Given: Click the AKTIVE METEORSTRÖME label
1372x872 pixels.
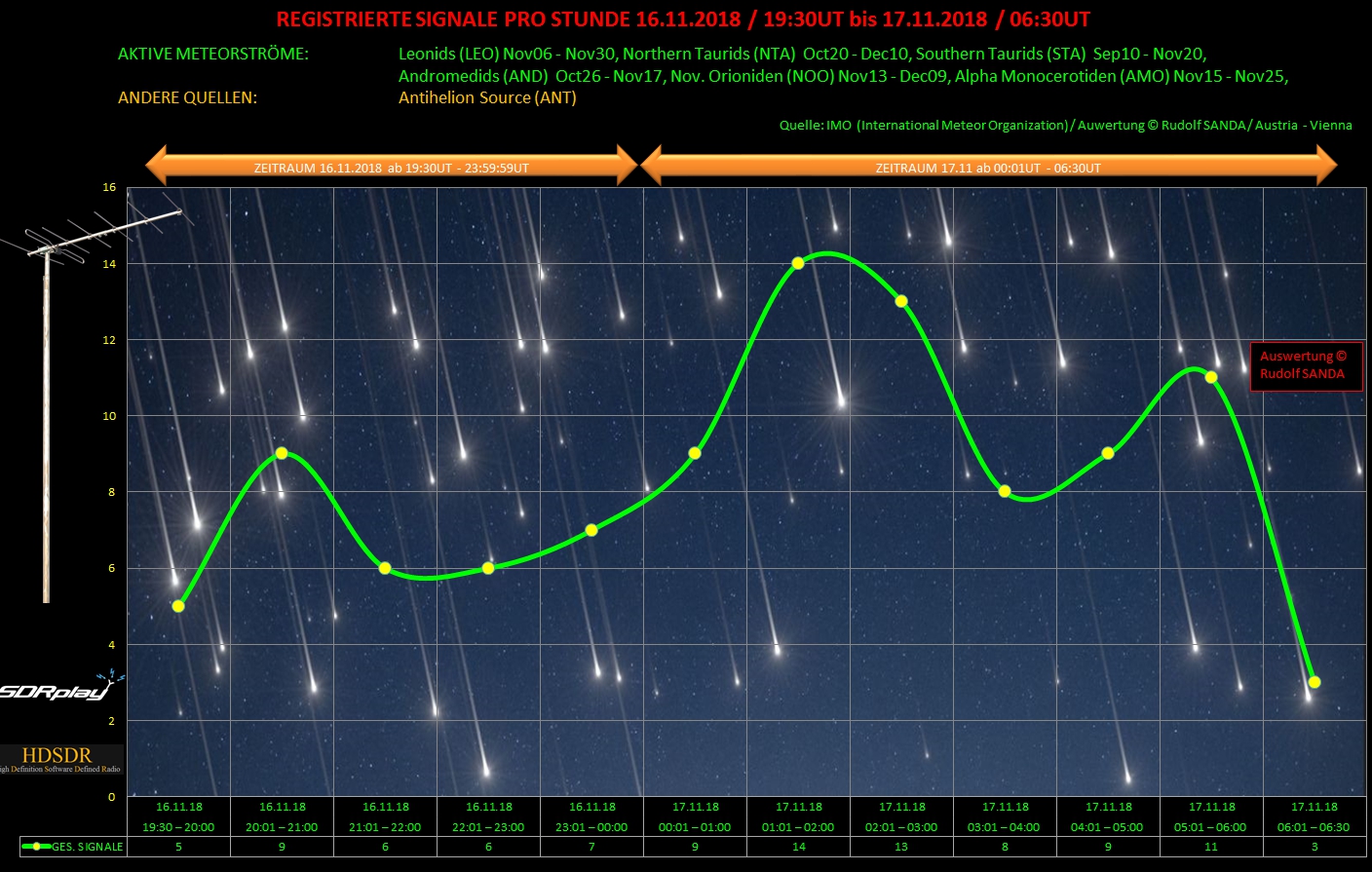Looking at the screenshot, I should pos(212,55).
